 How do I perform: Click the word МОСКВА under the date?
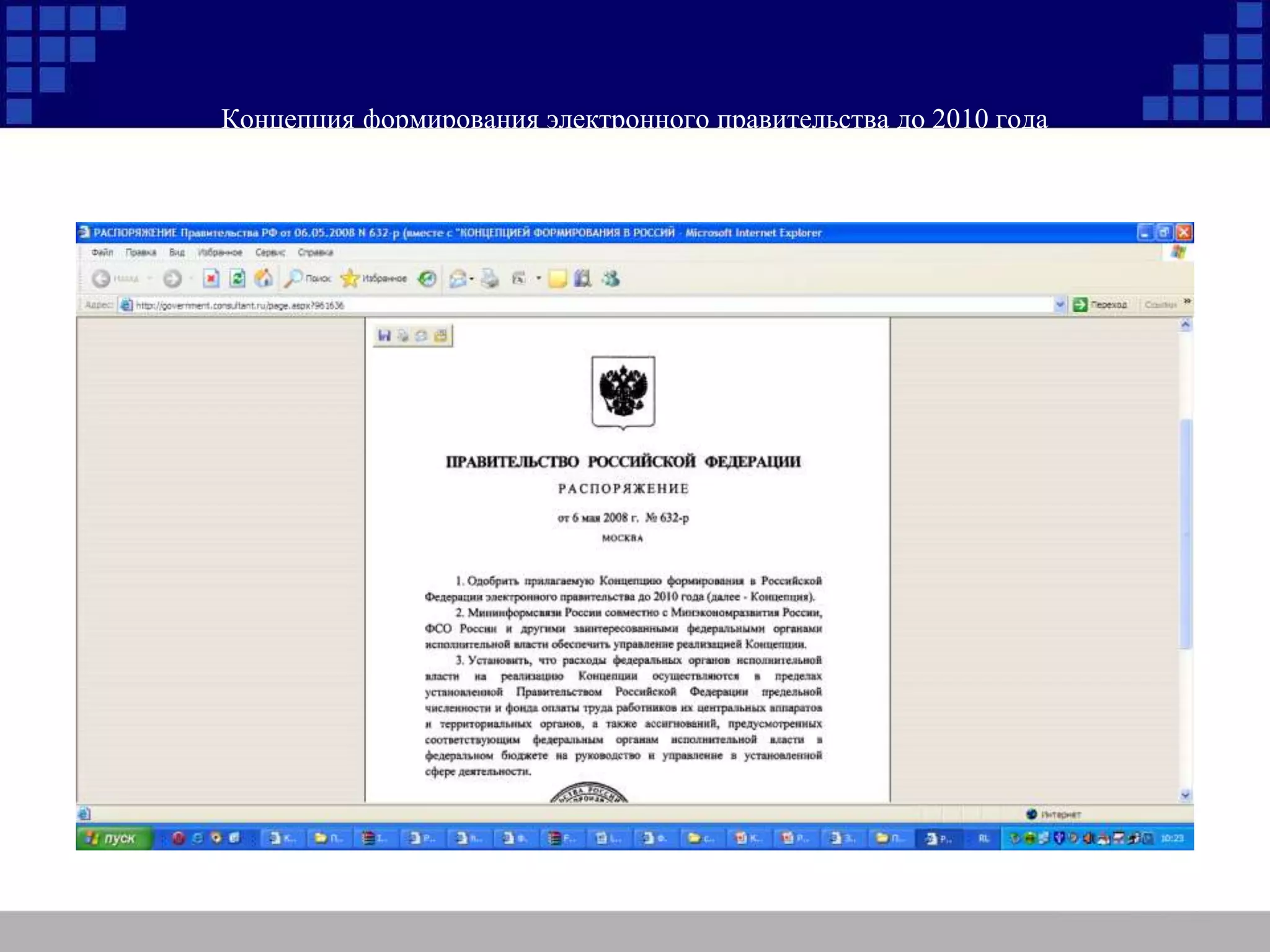(623, 538)
